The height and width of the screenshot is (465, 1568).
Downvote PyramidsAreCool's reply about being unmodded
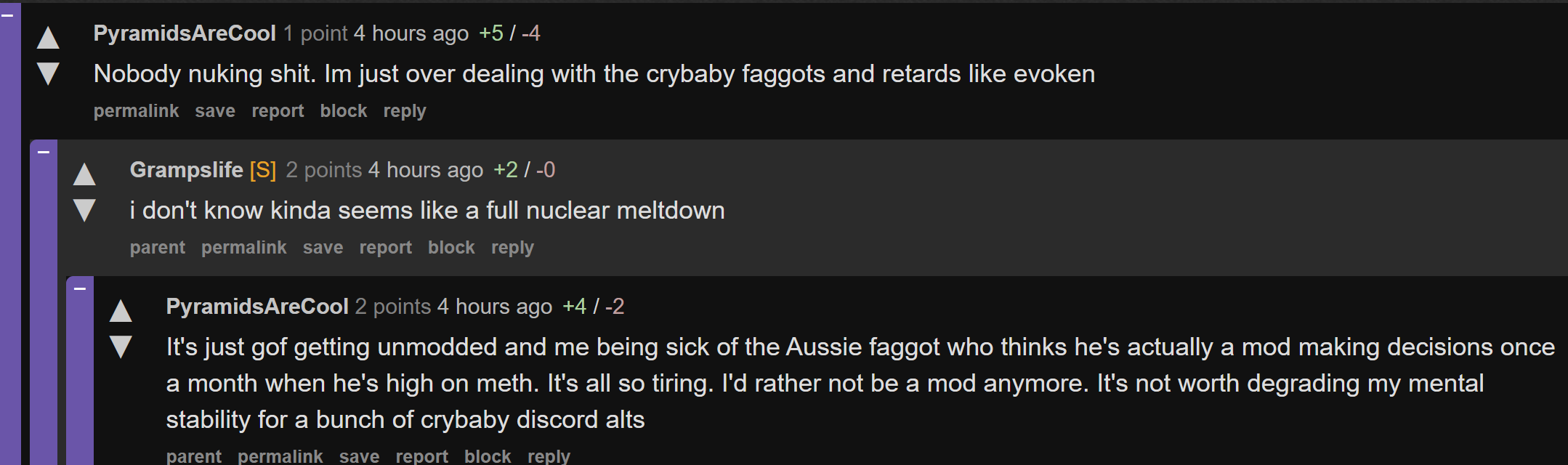pyautogui.click(x=121, y=347)
